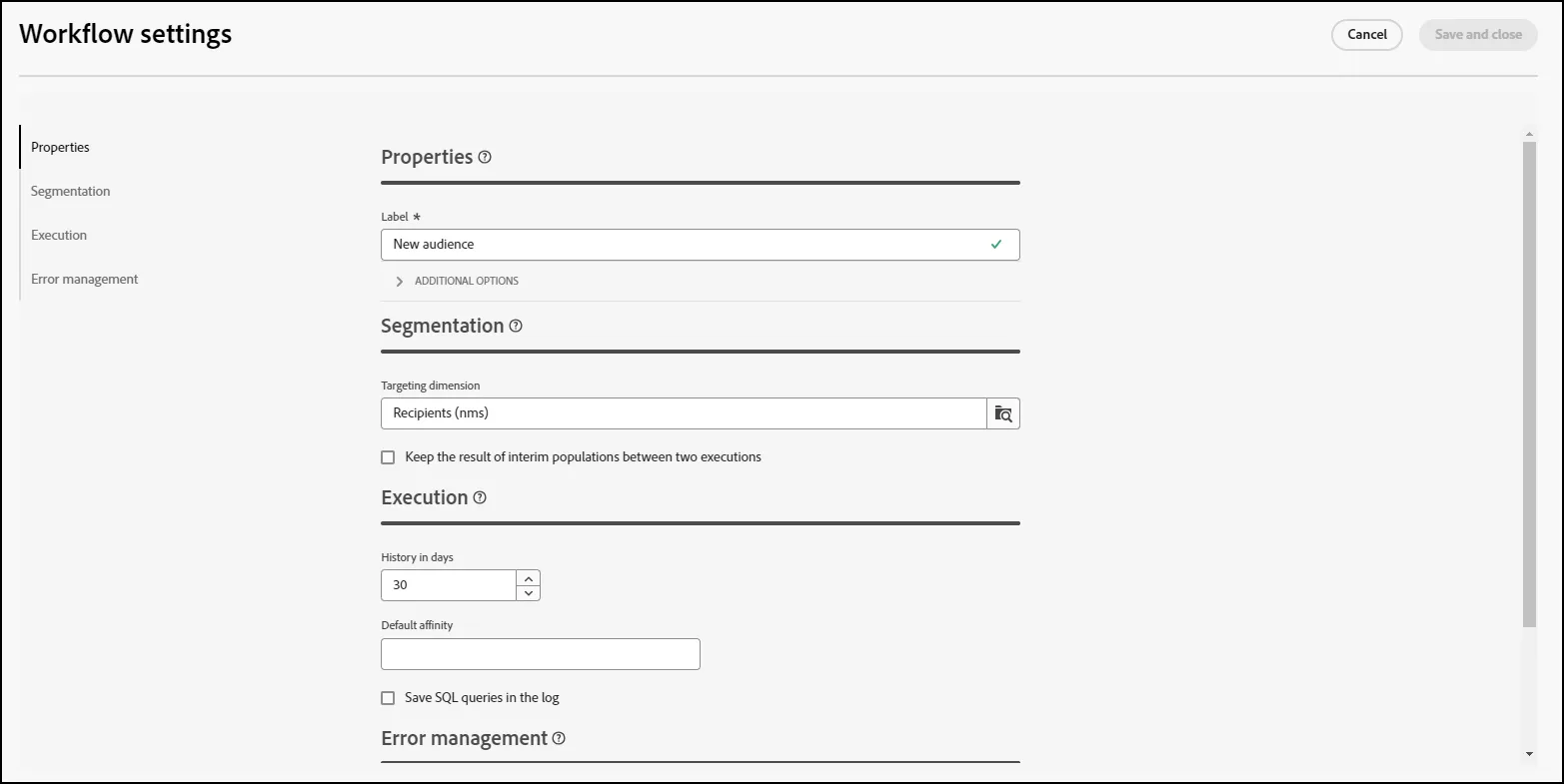Click the vertical scrollbar thumb
1564x784 pixels.
coord(1529,385)
